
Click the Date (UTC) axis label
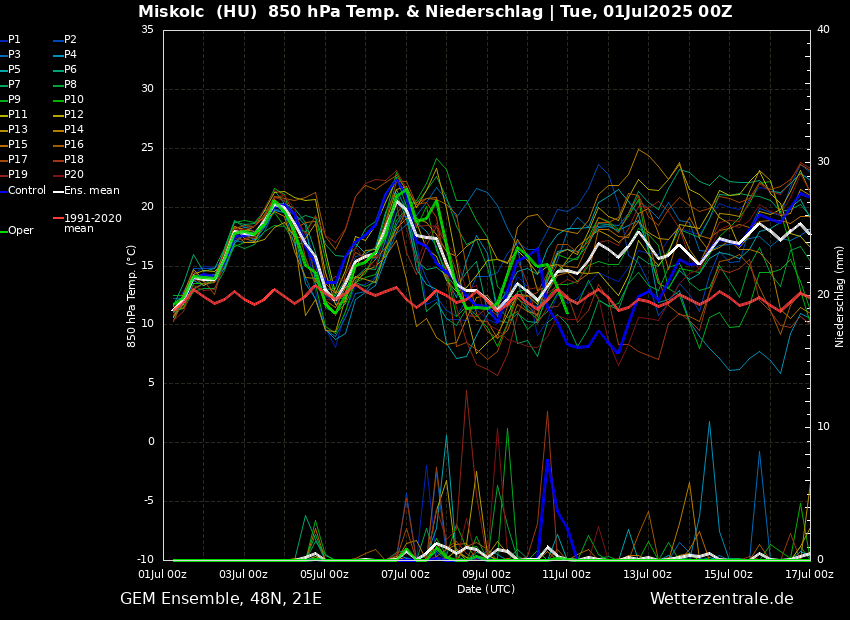click(x=486, y=589)
